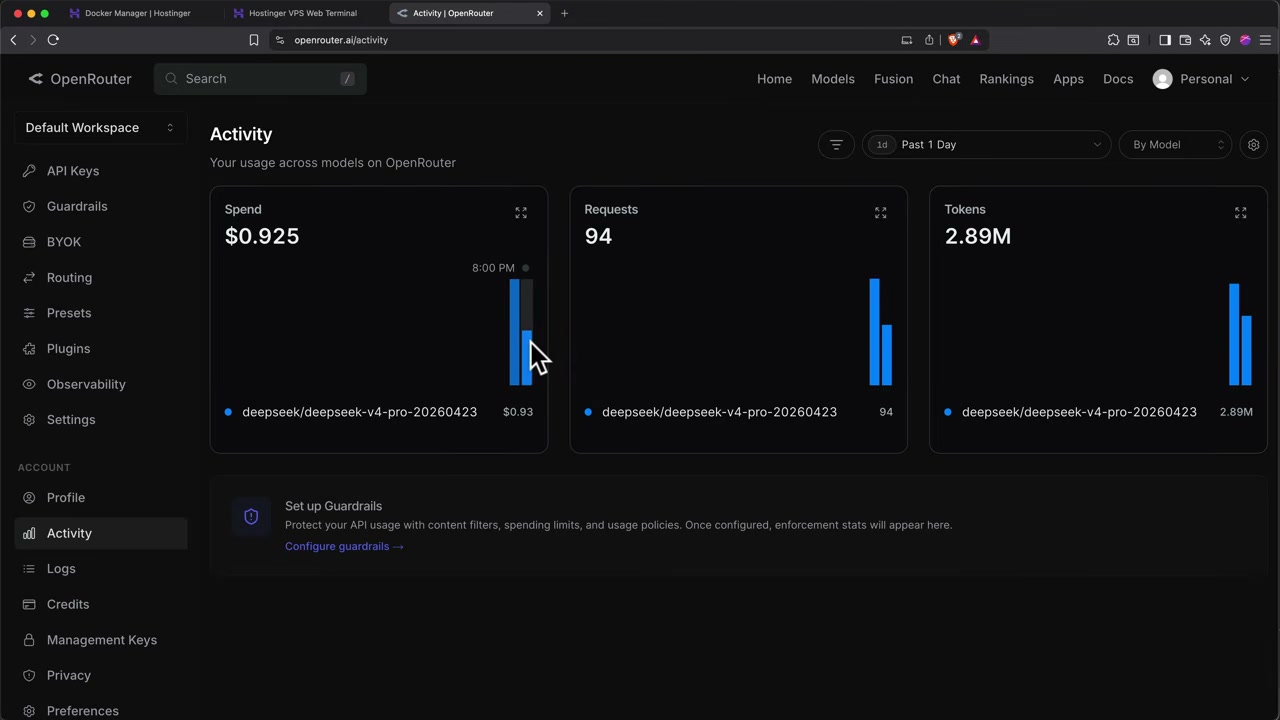Screen dimensions: 1280x720
Task: Click the Brave Shields icon
Action: (x=954, y=40)
